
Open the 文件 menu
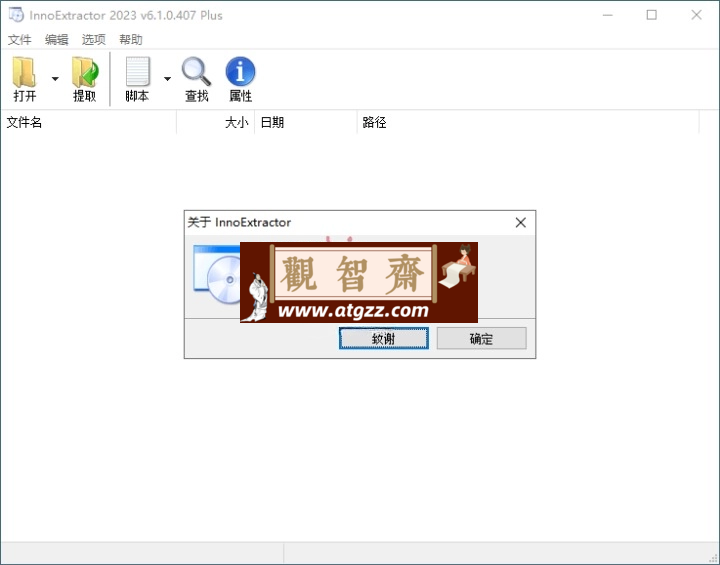point(20,40)
